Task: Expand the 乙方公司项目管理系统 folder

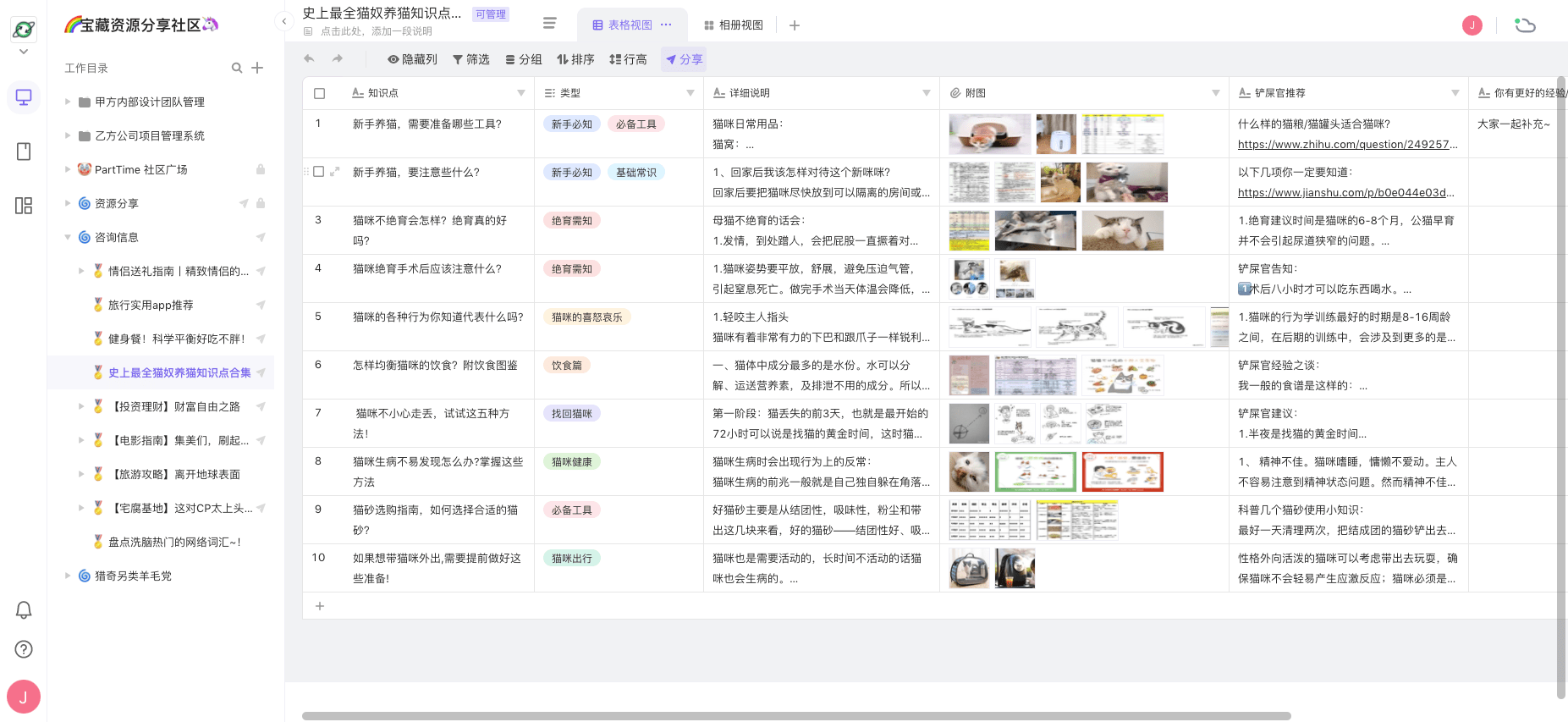Action: [68, 135]
